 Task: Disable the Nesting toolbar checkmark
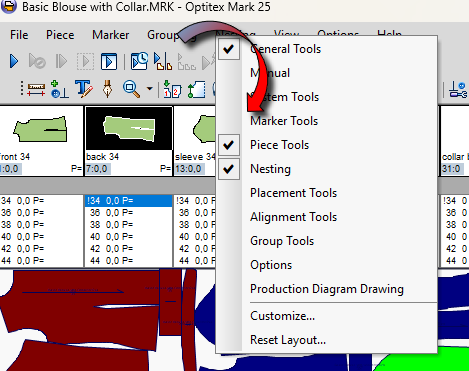pyautogui.click(x=229, y=169)
